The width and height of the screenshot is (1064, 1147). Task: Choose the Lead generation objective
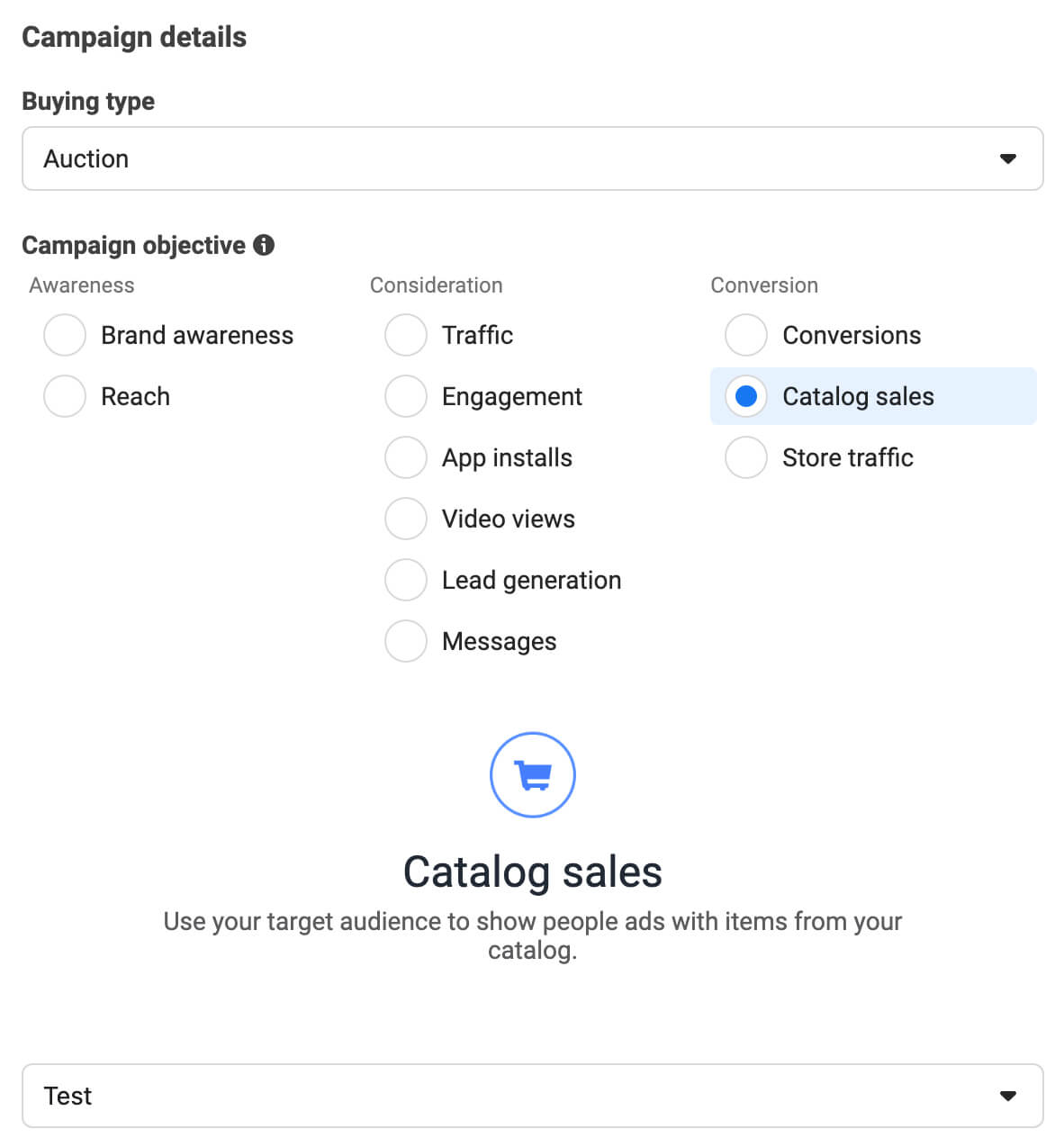click(x=406, y=579)
